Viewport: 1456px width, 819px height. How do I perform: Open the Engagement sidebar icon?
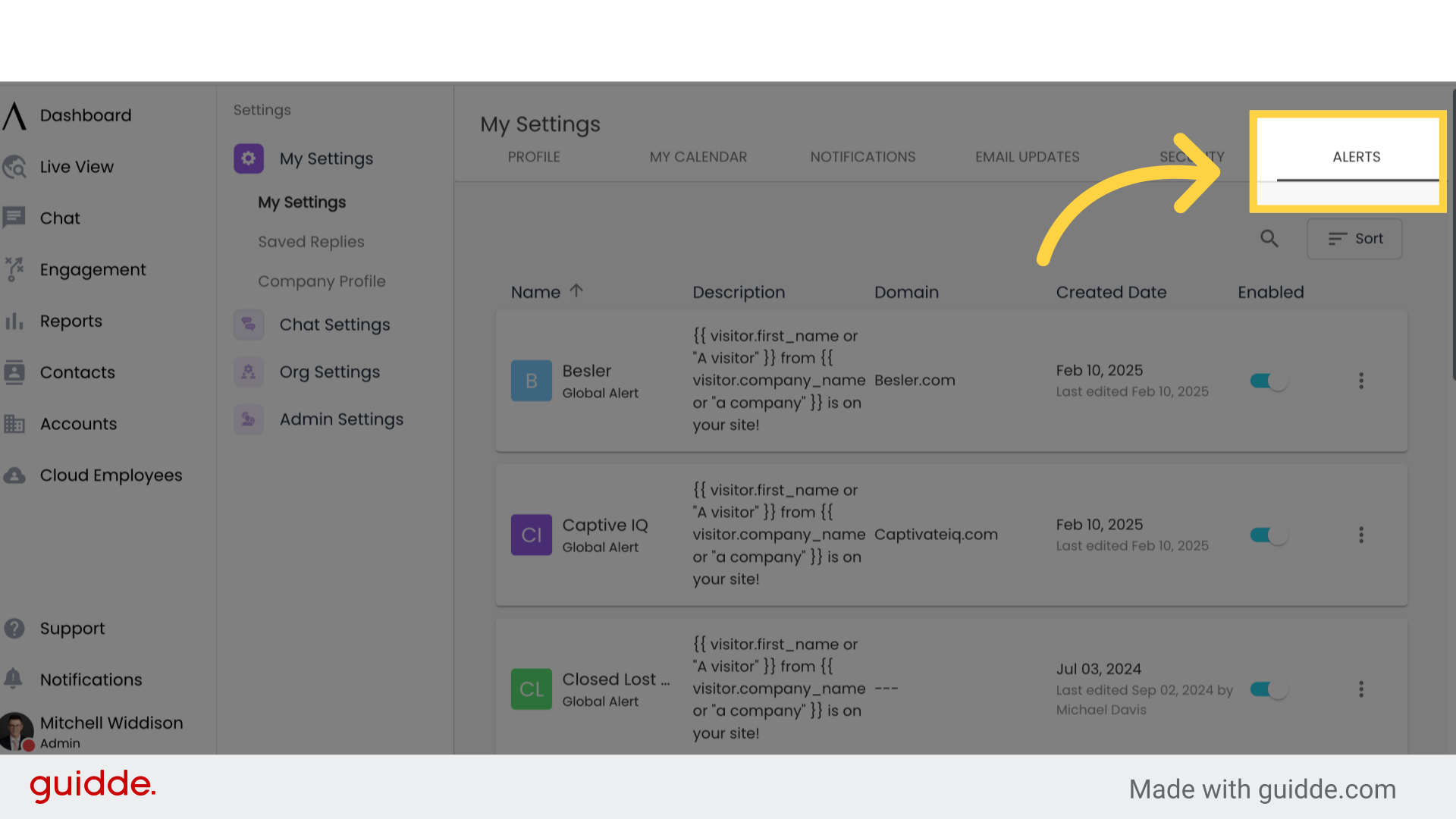14,269
